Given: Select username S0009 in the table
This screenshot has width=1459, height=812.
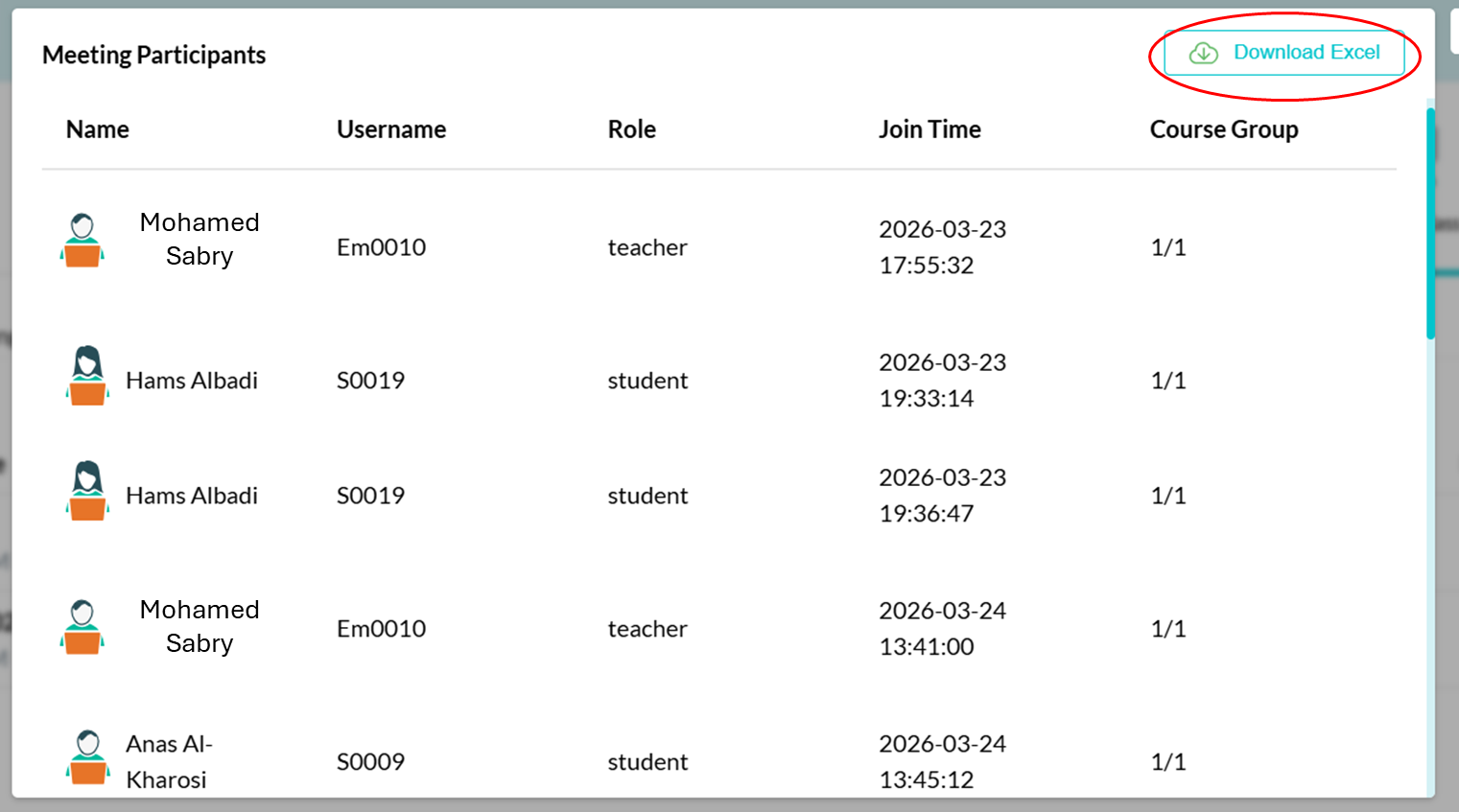Looking at the screenshot, I should 370,762.
